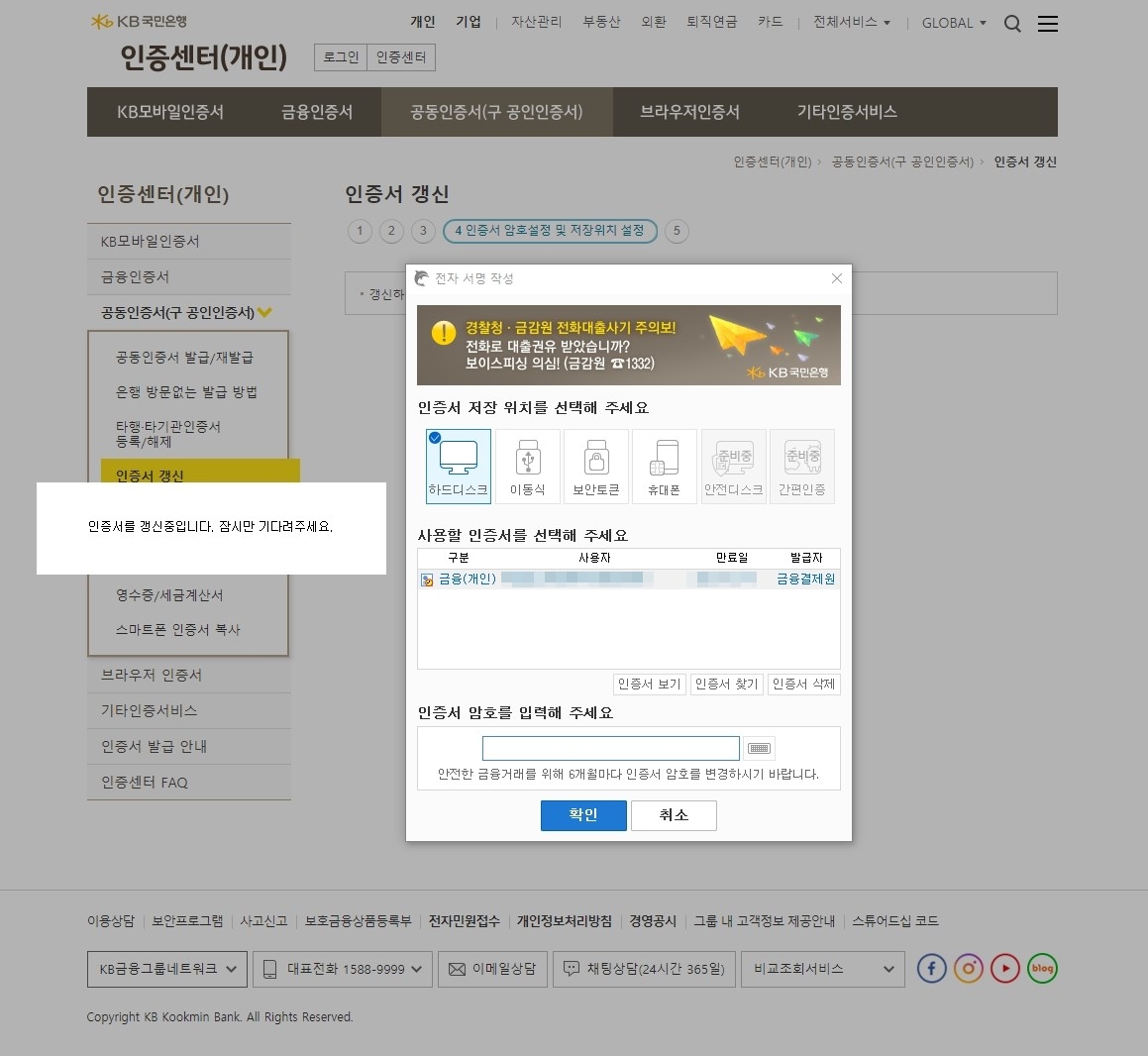Click the 공동인증서(구 공인인증서) breadcrumb link
The width and height of the screenshot is (1148, 1056).
click(x=902, y=161)
